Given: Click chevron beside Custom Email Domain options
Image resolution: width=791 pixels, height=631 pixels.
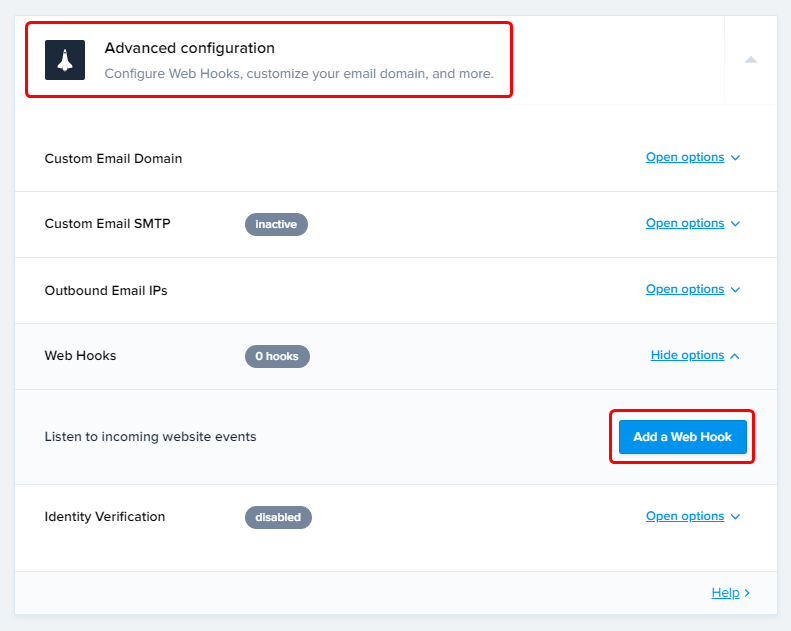Looking at the screenshot, I should (736, 158).
